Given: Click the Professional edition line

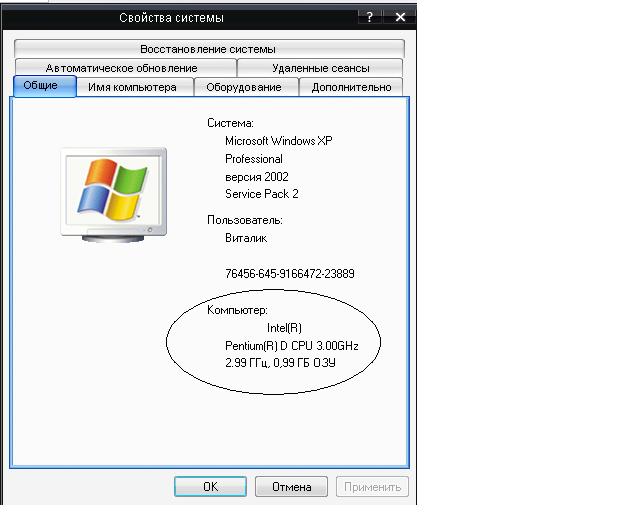Looking at the screenshot, I should point(253,159).
